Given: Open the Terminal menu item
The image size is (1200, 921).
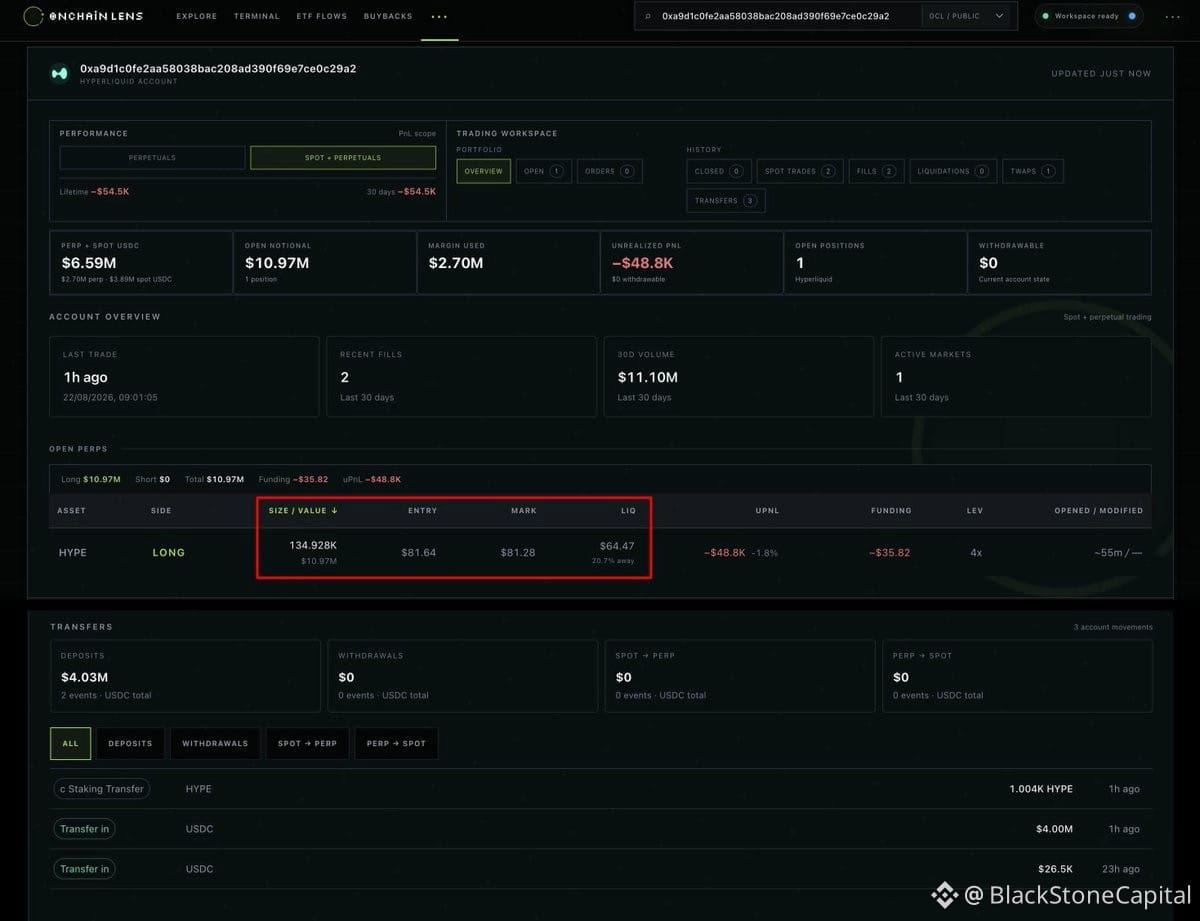Looking at the screenshot, I should pos(257,17).
